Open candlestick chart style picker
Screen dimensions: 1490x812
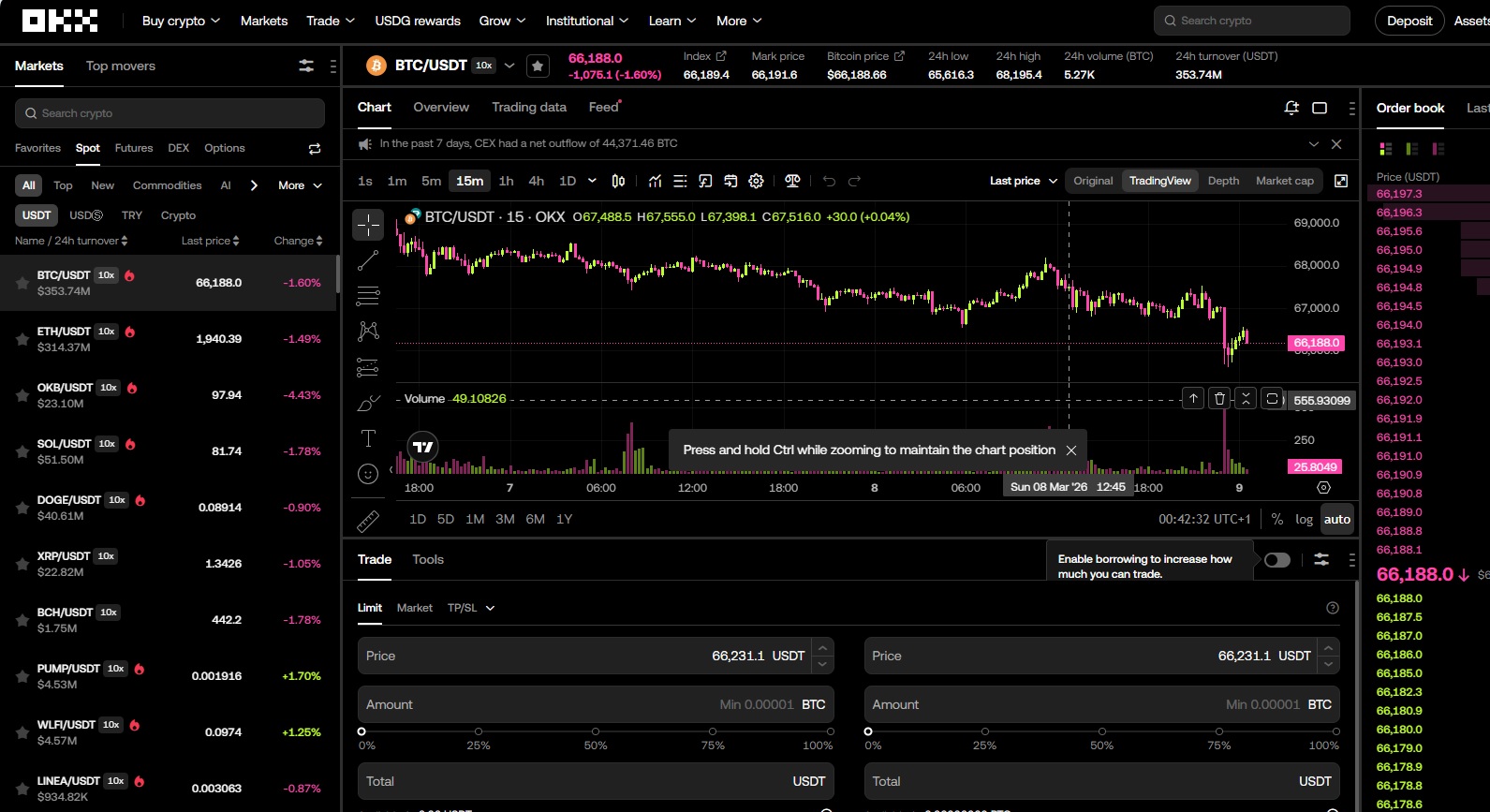[618, 181]
